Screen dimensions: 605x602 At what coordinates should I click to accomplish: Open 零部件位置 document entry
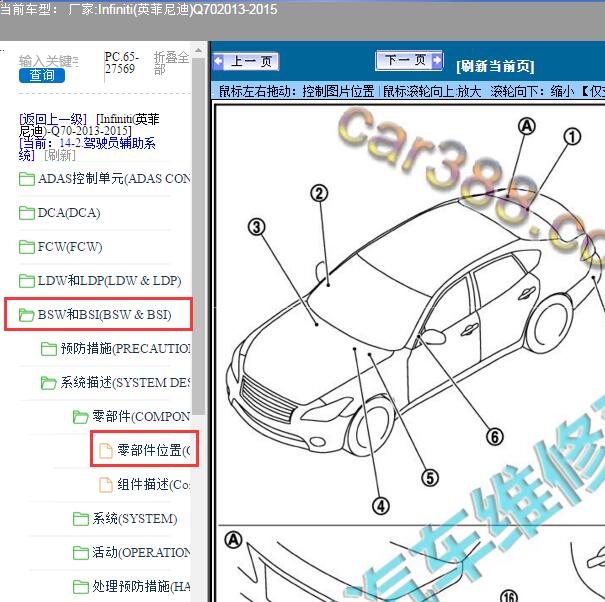coord(154,450)
